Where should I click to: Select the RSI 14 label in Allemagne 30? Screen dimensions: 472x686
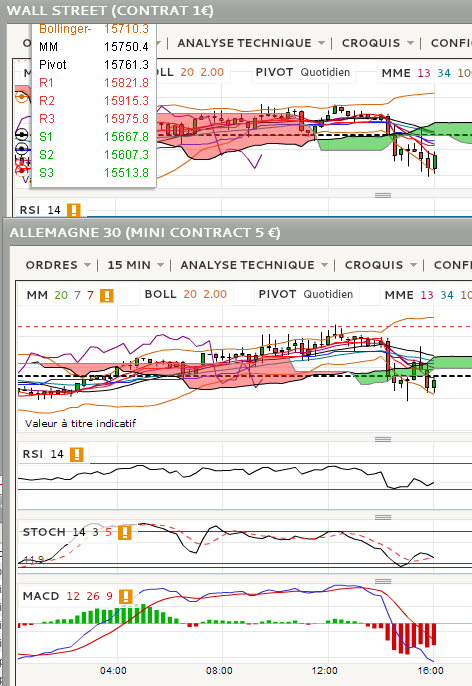click(43, 454)
